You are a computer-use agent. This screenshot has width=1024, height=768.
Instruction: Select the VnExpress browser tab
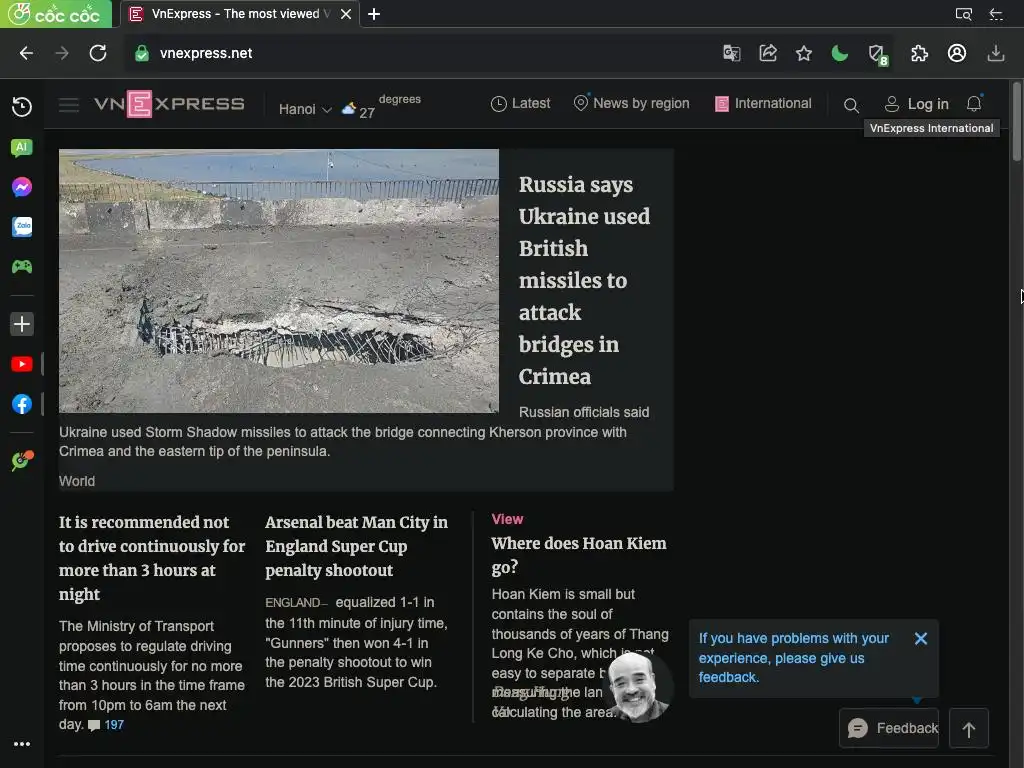242,14
